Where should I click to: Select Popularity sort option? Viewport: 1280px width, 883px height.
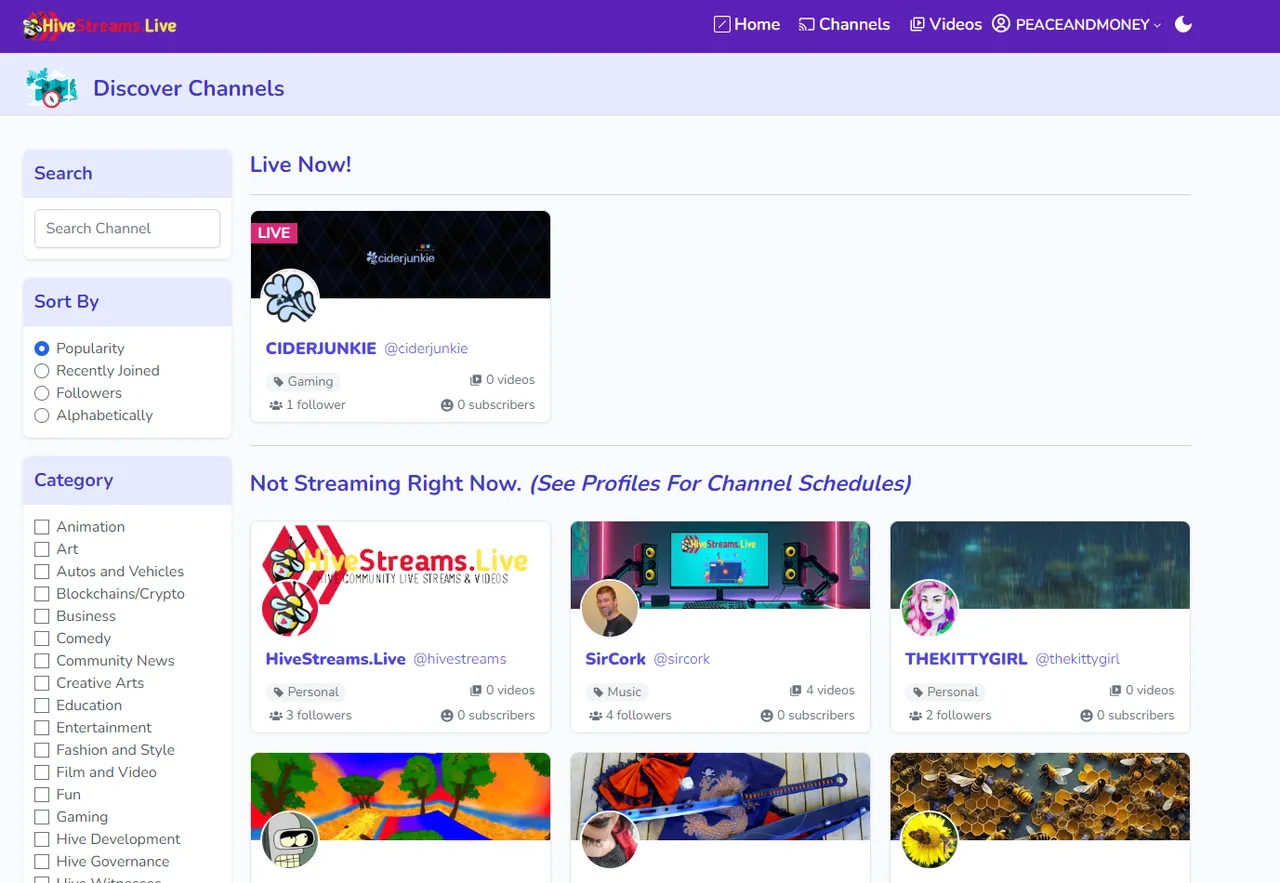coord(42,348)
